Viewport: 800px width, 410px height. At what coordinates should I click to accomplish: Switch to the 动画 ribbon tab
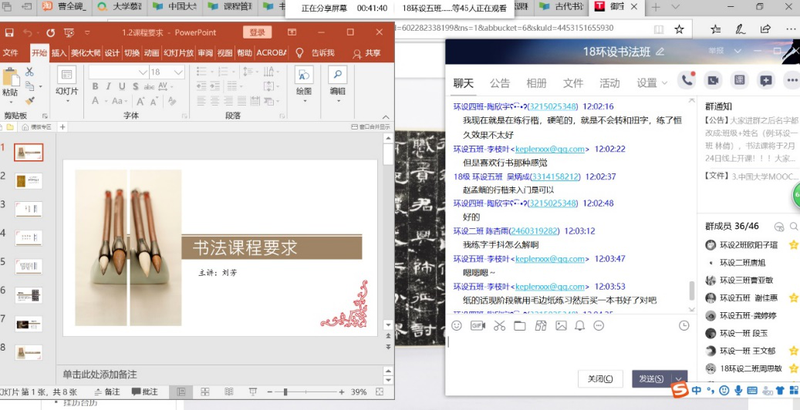[x=152, y=53]
